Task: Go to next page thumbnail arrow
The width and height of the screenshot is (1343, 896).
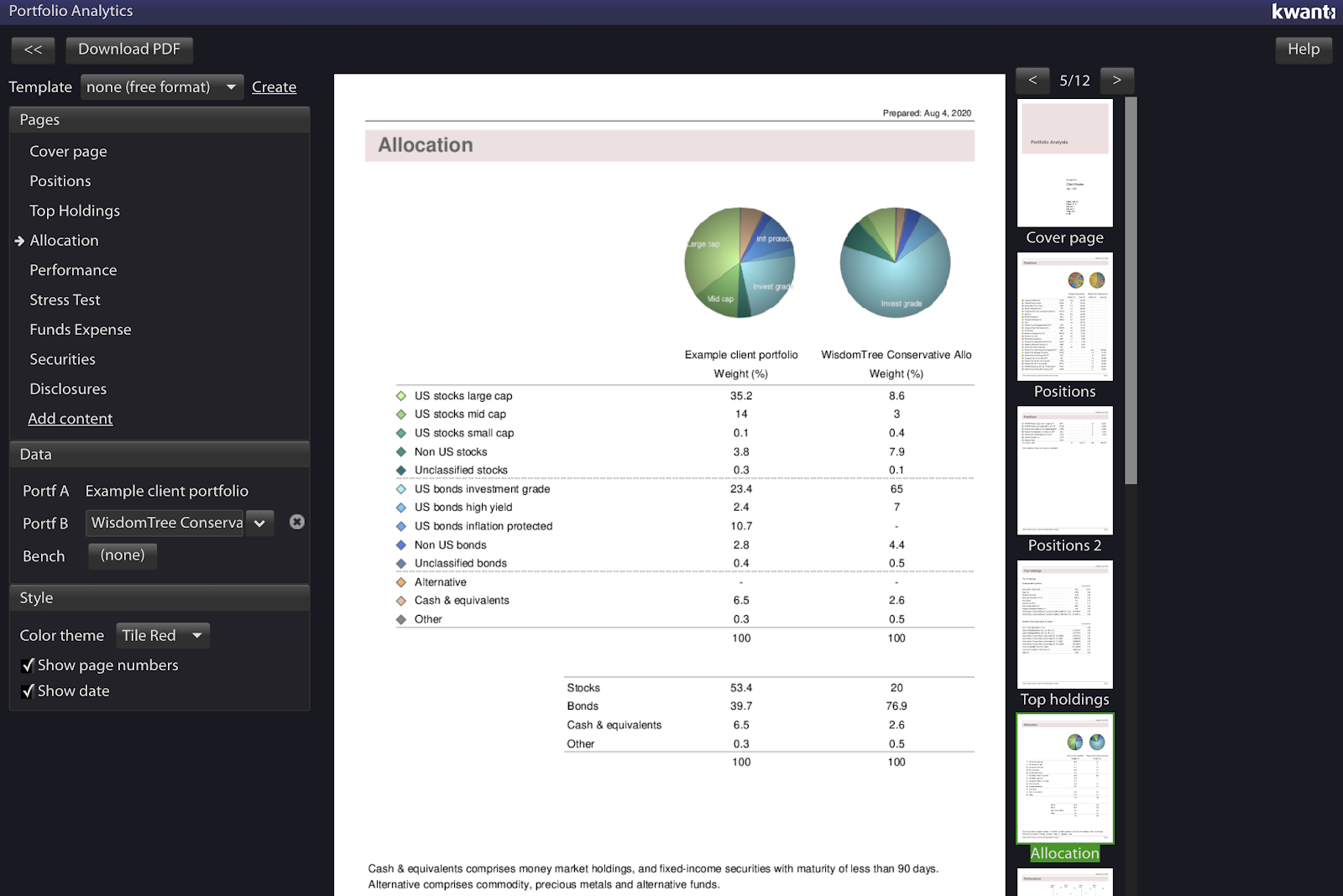Action: 1116,81
